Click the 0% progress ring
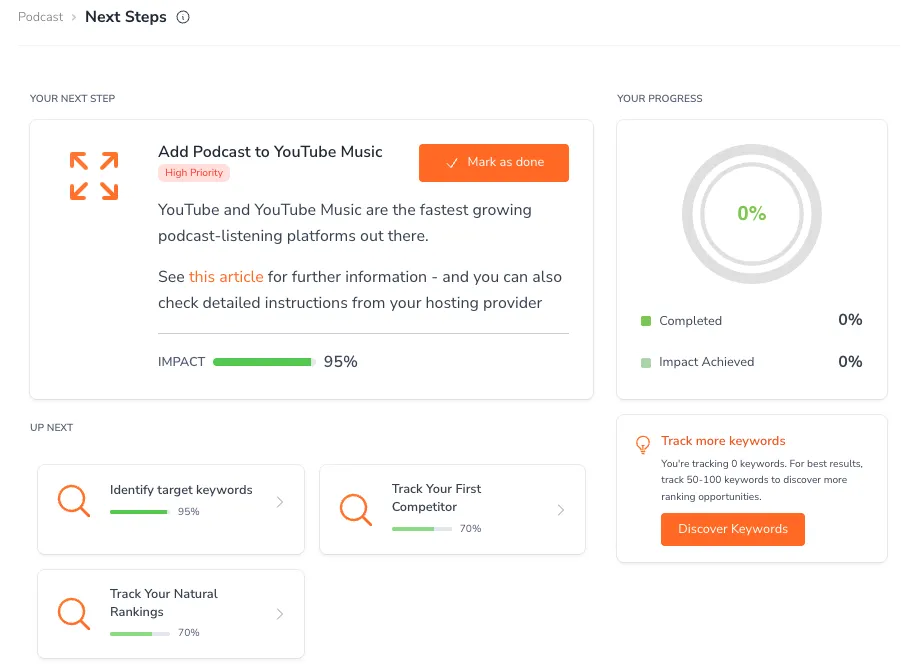This screenshot has width=901, height=669. pyautogui.click(x=751, y=214)
